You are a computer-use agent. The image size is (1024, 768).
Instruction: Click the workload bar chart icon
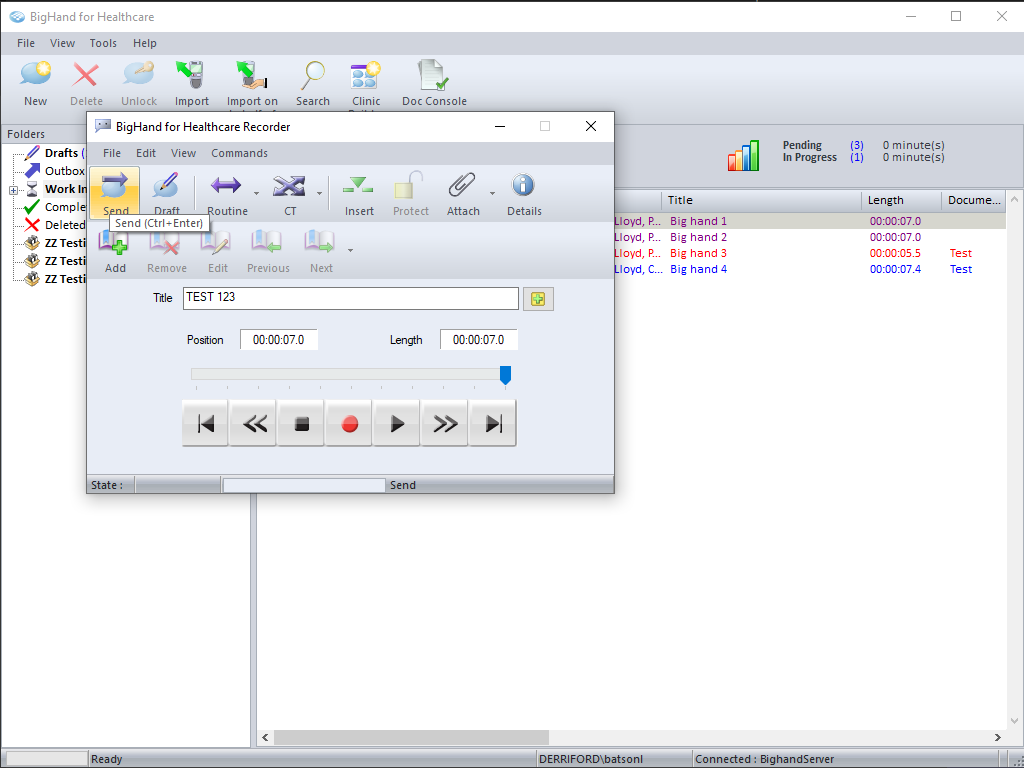(x=744, y=155)
